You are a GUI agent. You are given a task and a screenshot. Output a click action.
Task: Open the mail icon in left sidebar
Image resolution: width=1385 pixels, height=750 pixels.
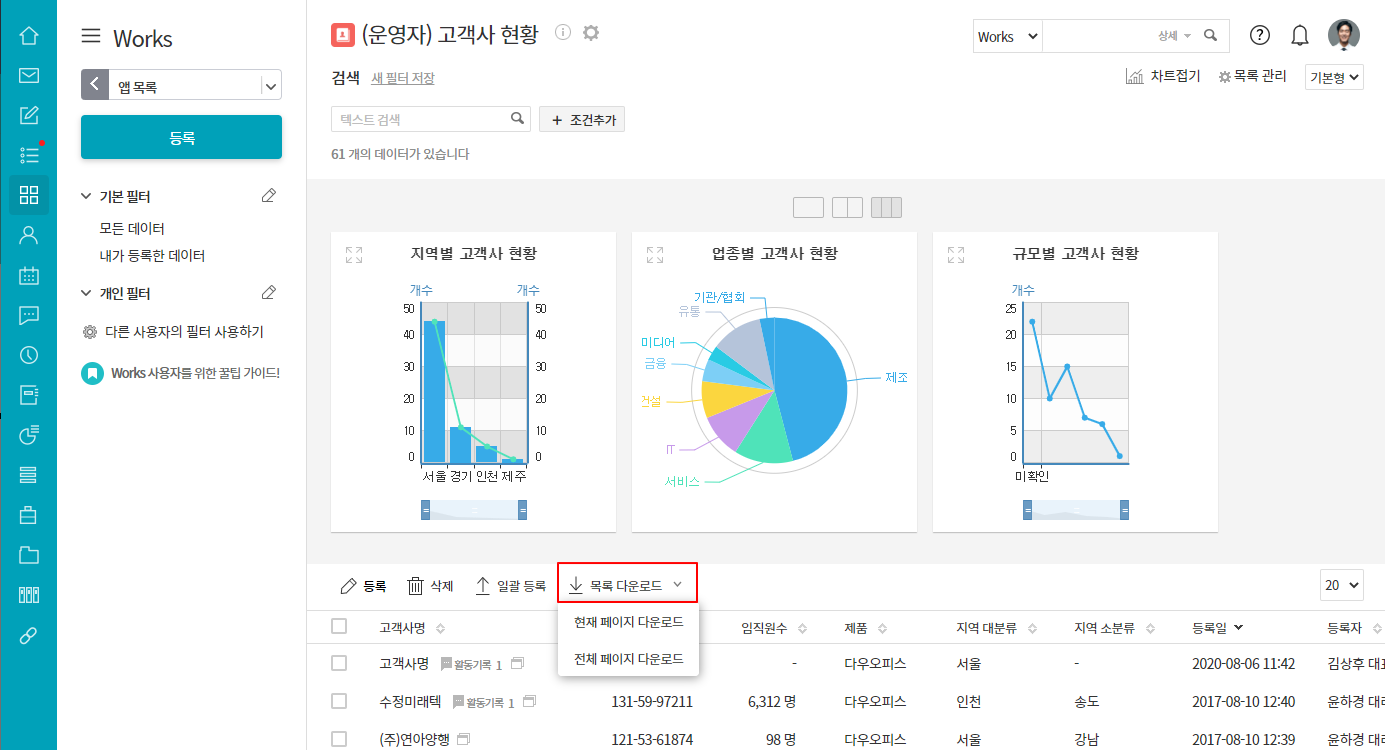[29, 75]
